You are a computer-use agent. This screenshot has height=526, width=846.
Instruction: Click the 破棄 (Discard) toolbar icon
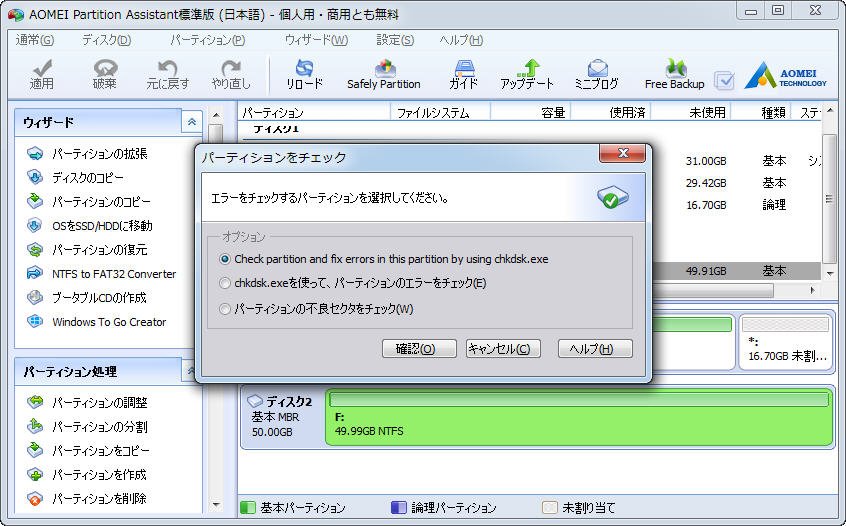[x=105, y=74]
